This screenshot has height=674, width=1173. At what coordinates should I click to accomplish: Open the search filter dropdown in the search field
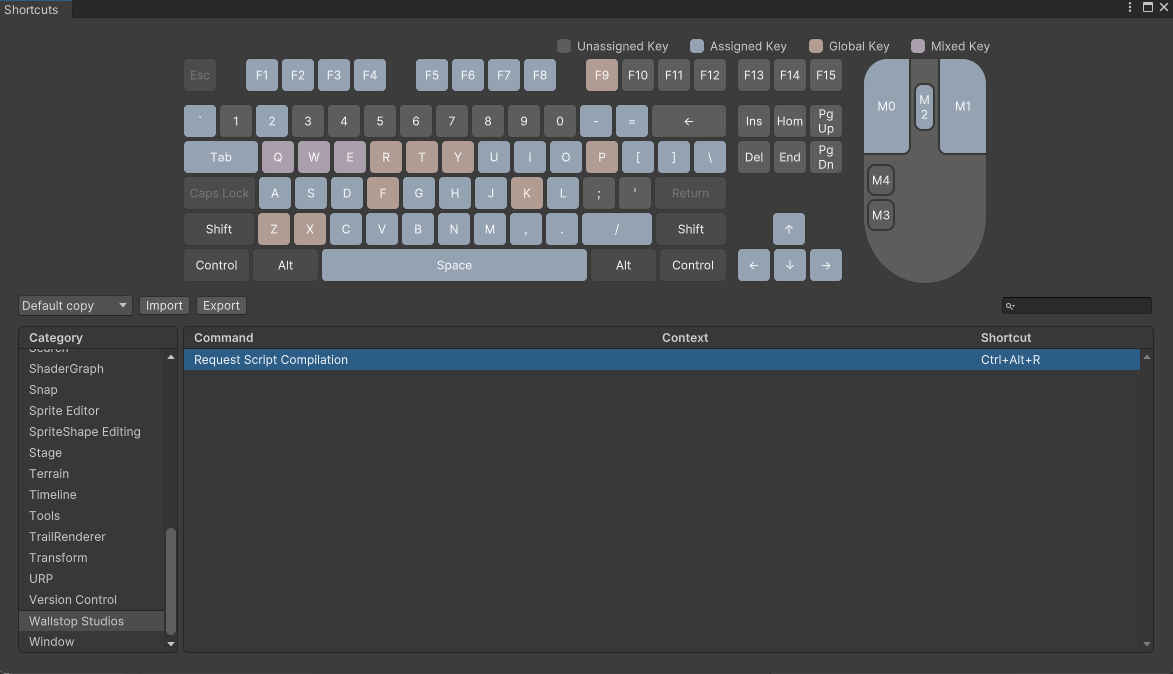tap(1012, 305)
